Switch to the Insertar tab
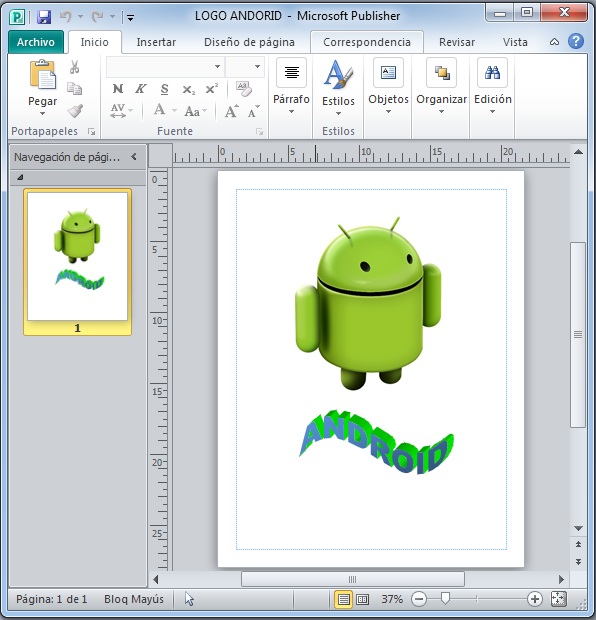The height and width of the screenshot is (620, 596). 156,42
